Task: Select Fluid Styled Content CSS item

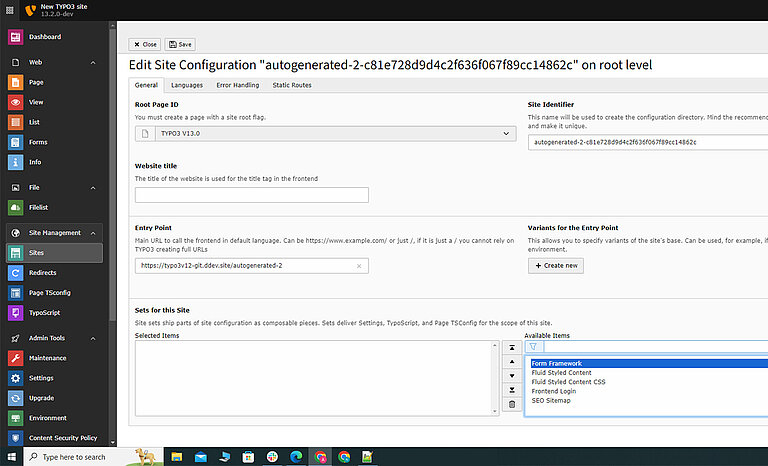Action: click(568, 382)
